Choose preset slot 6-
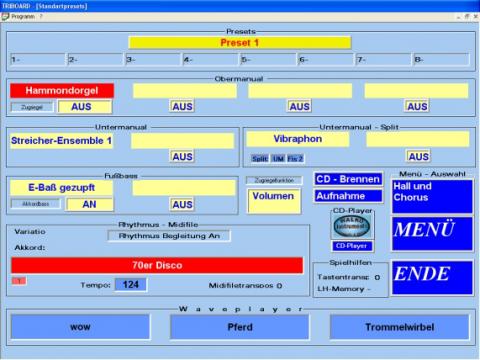This screenshot has height=360, width=480. coord(326,60)
